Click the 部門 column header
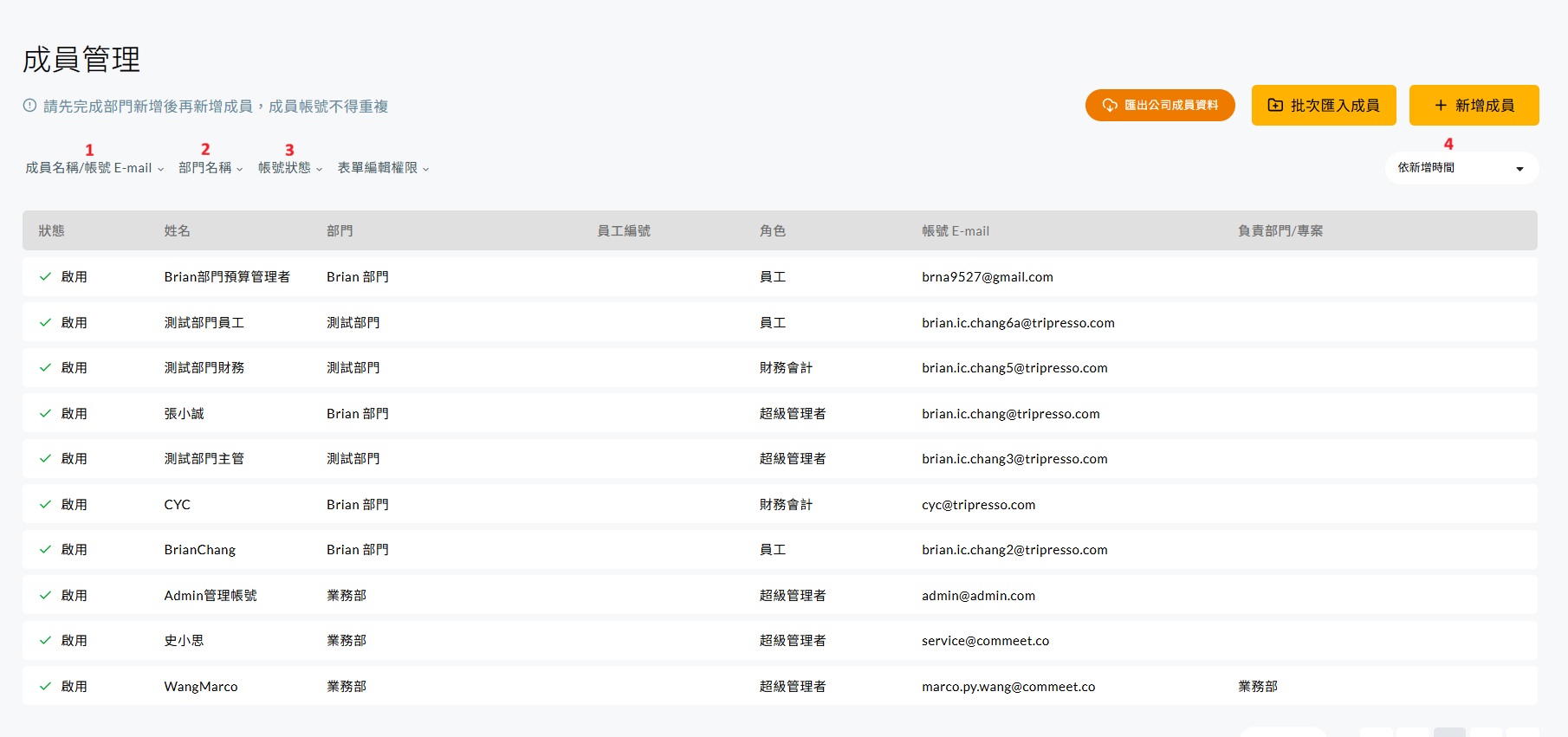Screen dimensions: 1568x737 click(x=340, y=231)
